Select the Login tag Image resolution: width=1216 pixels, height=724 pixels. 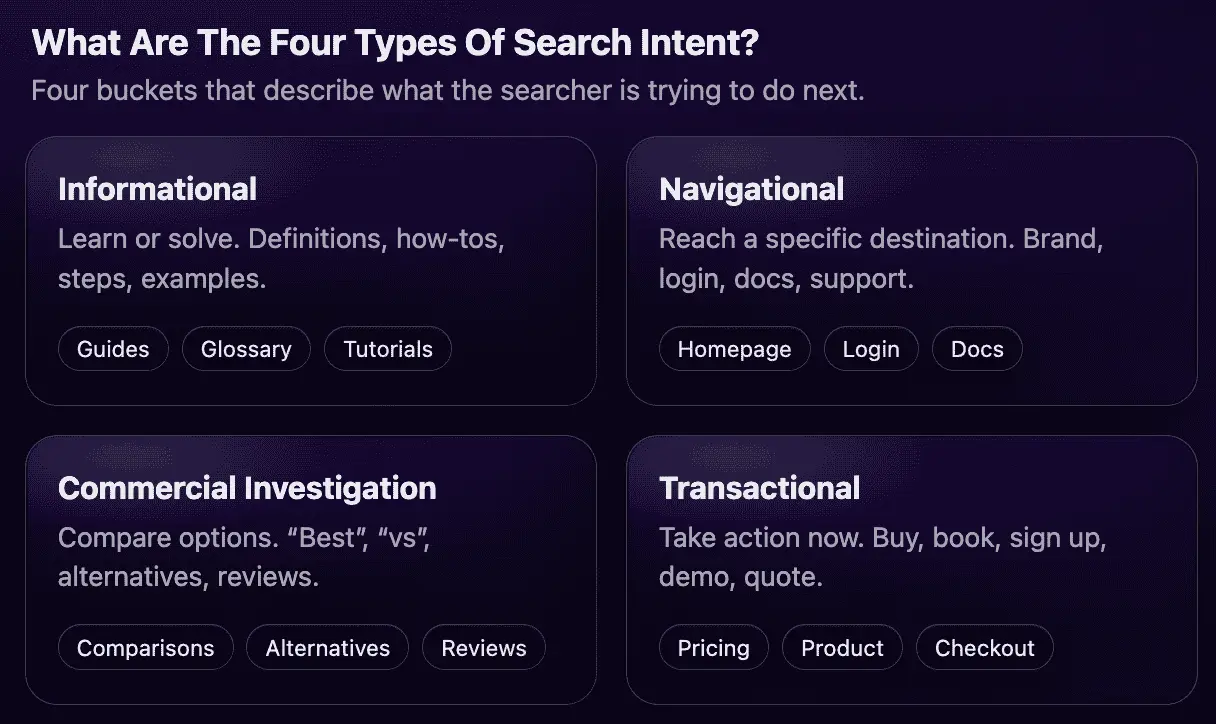[x=871, y=349]
